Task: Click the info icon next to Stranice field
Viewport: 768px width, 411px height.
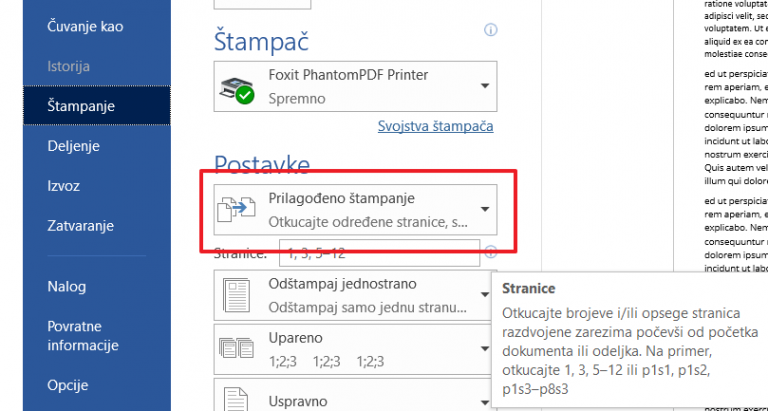Action: [x=490, y=253]
